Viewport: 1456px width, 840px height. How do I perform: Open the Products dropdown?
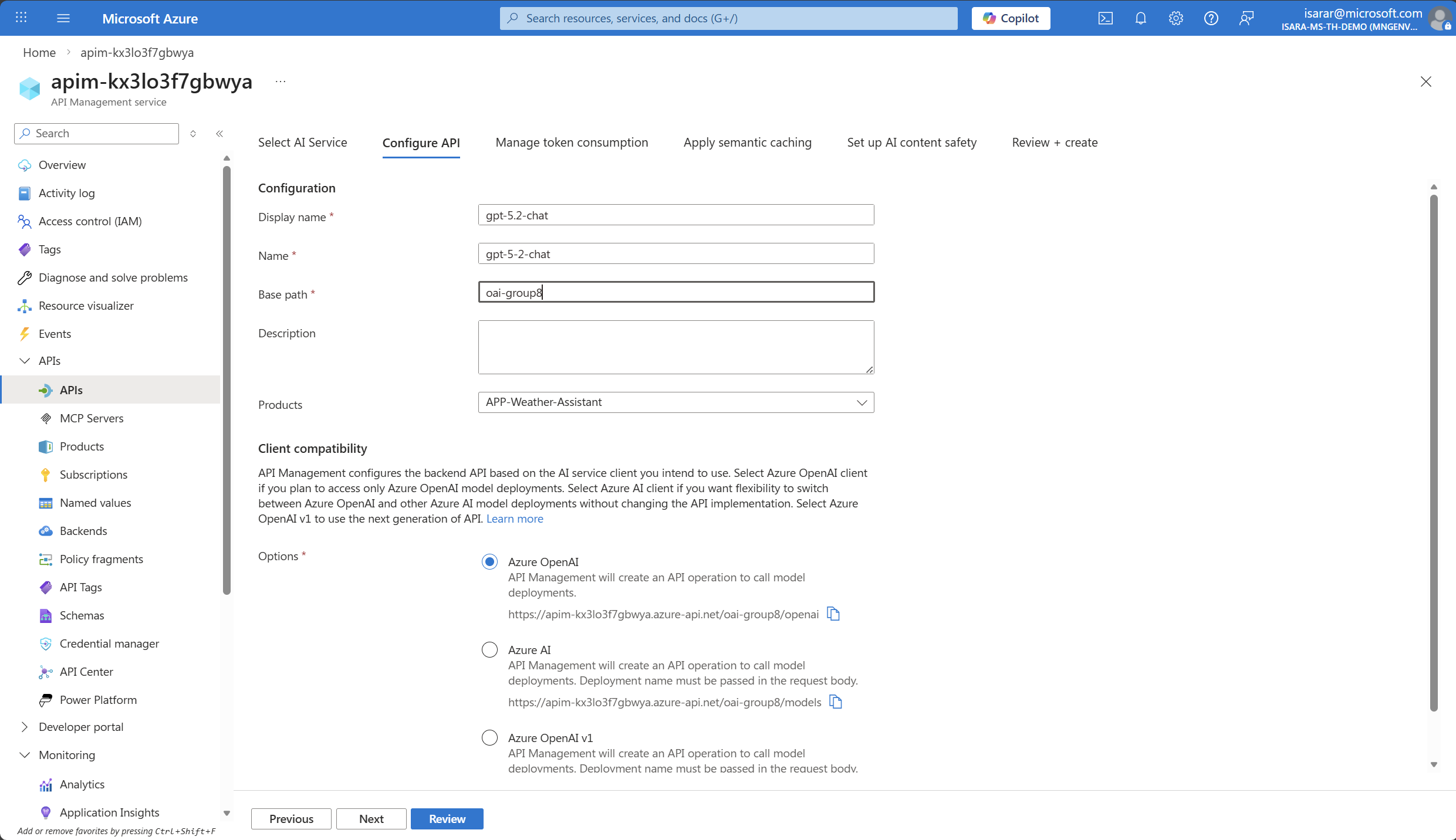pos(676,402)
